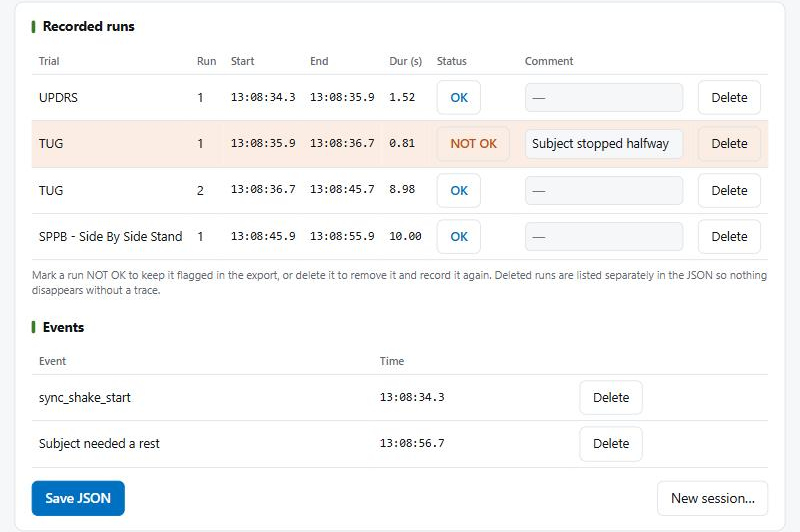Toggle OK status for TUG run 2
This screenshot has width=800, height=532.
pyautogui.click(x=459, y=191)
